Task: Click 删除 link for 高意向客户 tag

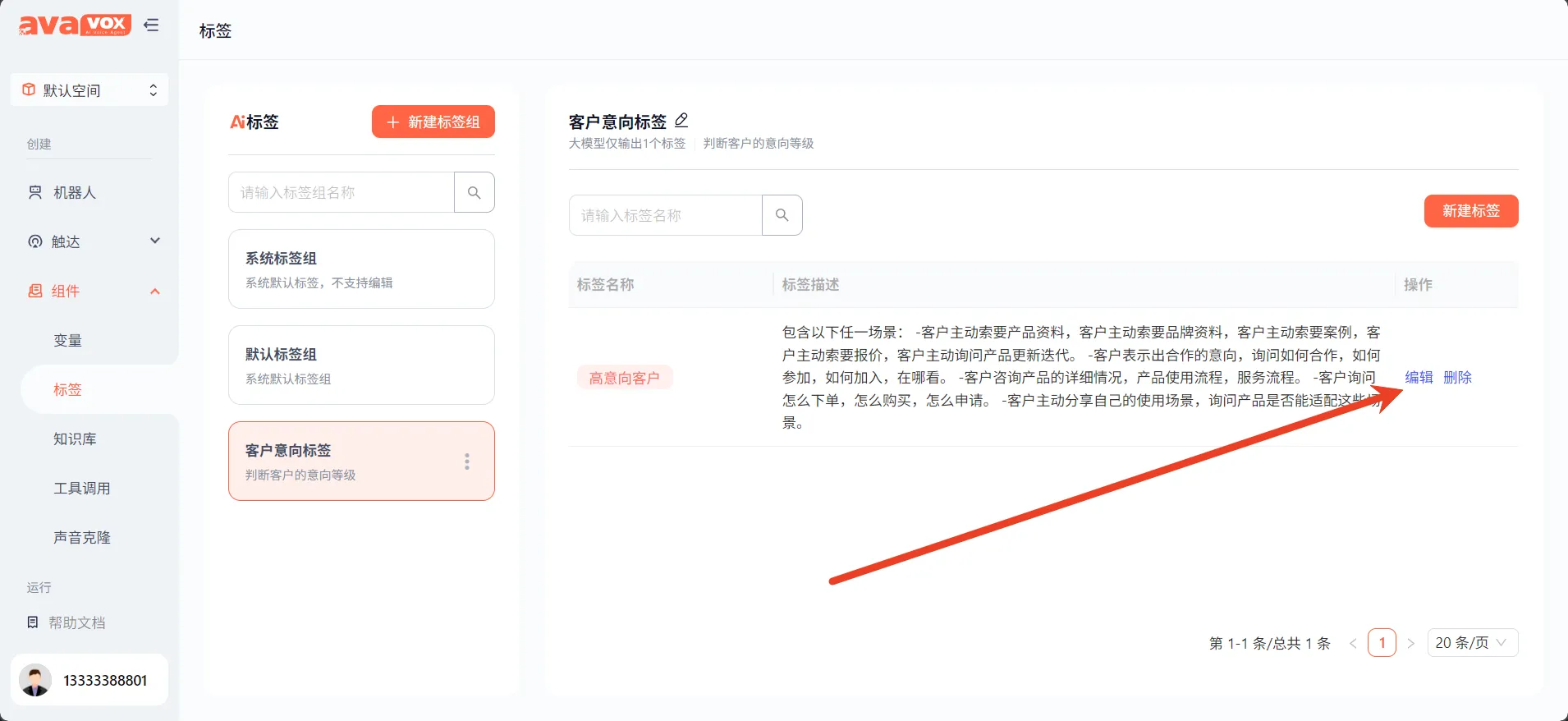Action: (1457, 377)
